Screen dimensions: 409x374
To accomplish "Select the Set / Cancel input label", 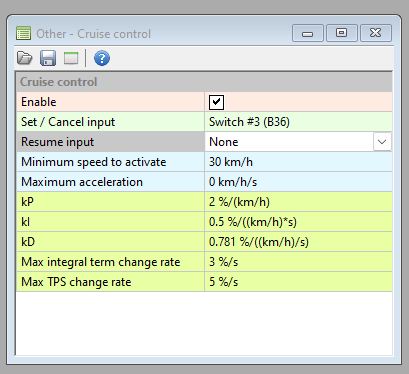I will tap(110, 122).
